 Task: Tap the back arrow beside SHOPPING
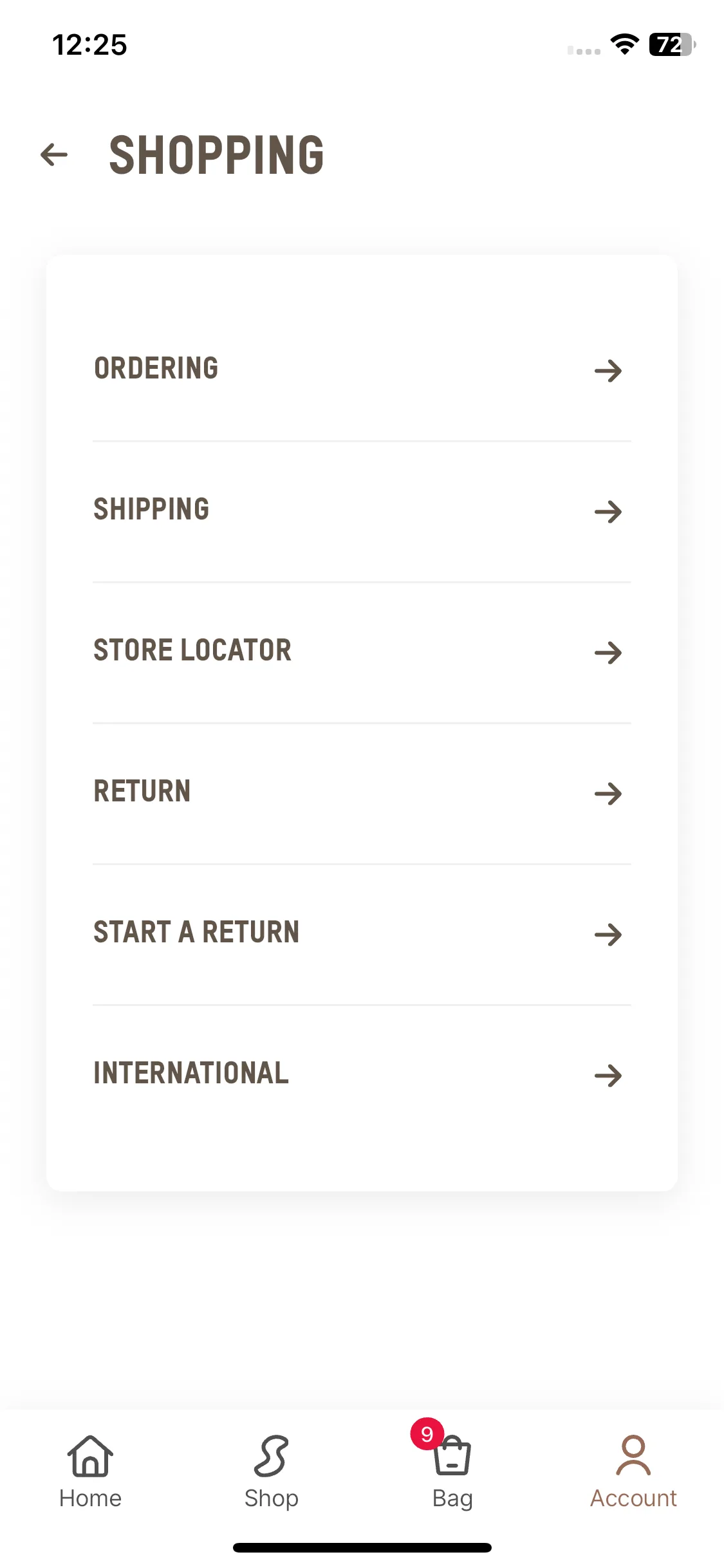click(x=54, y=154)
